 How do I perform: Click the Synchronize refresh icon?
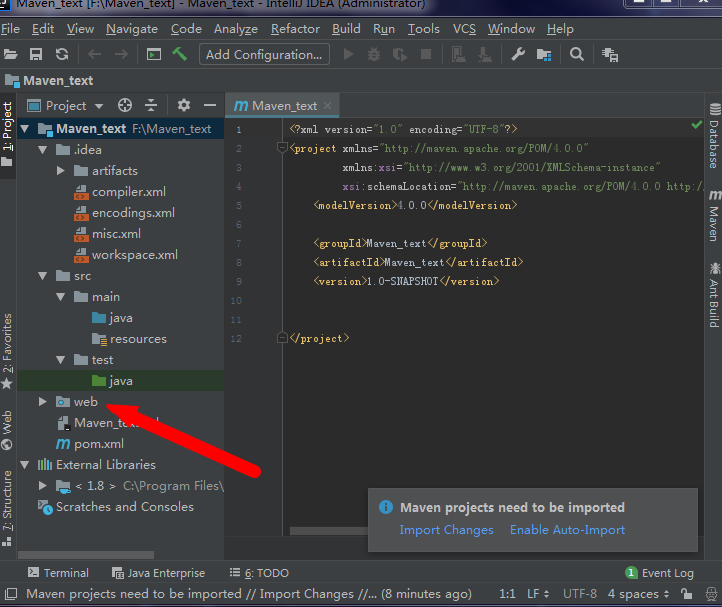[62, 54]
